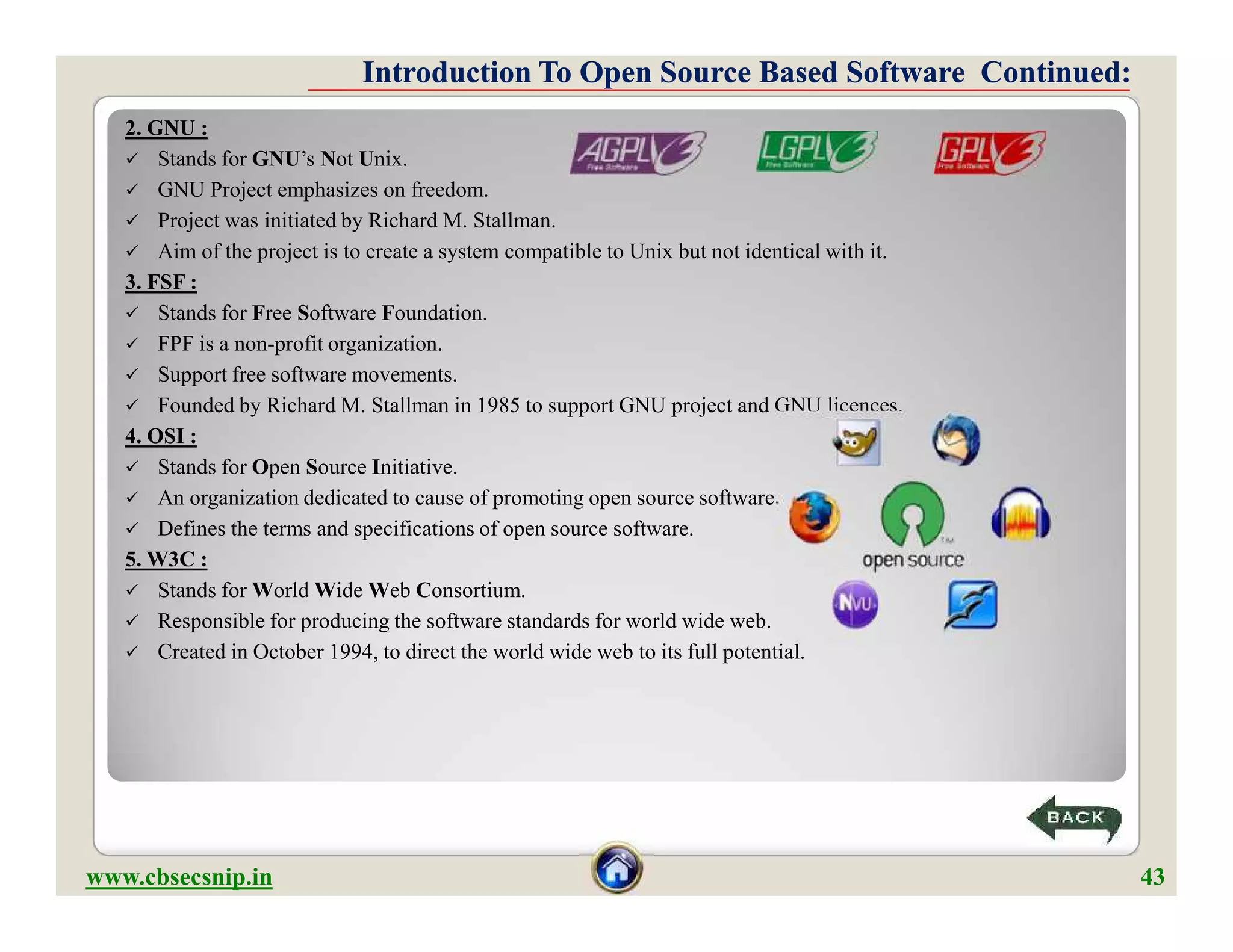Click the line starting 'Aim of the project'
Screen dimensions: 1233x952
pyautogui.click(x=522, y=252)
